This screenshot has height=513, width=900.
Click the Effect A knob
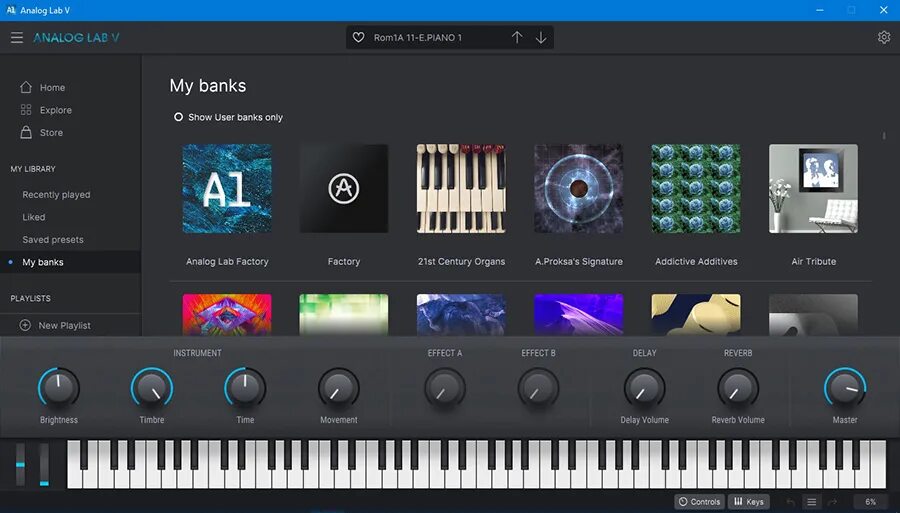(x=445, y=388)
